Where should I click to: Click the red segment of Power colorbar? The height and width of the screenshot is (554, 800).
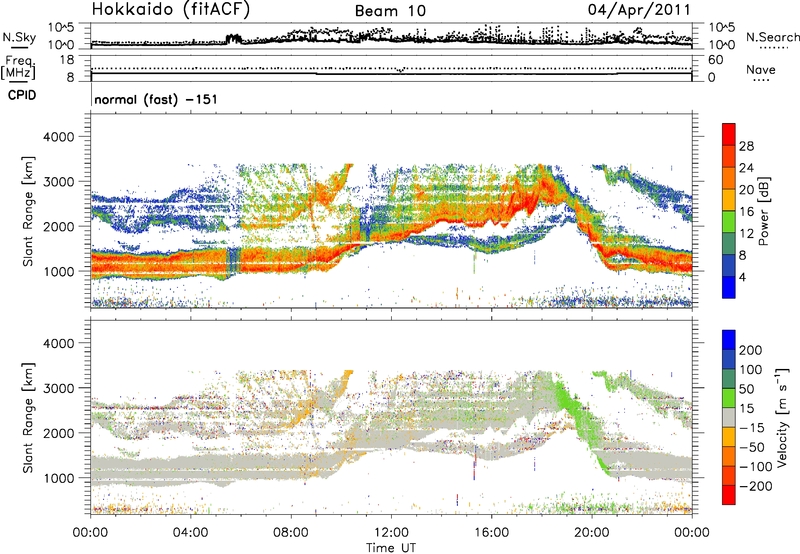[x=729, y=132]
